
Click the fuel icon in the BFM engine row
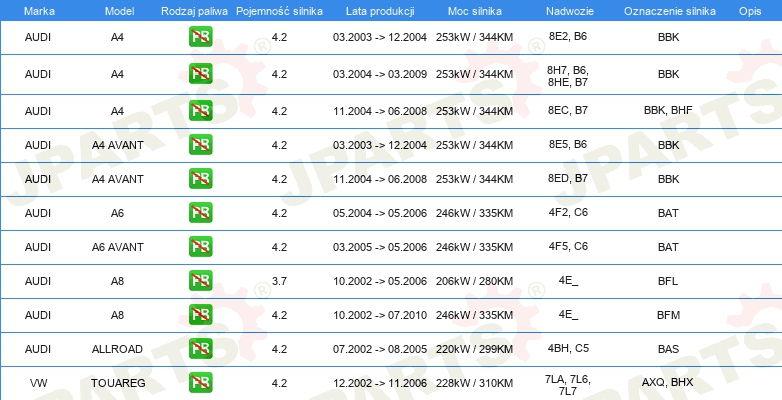(200, 315)
